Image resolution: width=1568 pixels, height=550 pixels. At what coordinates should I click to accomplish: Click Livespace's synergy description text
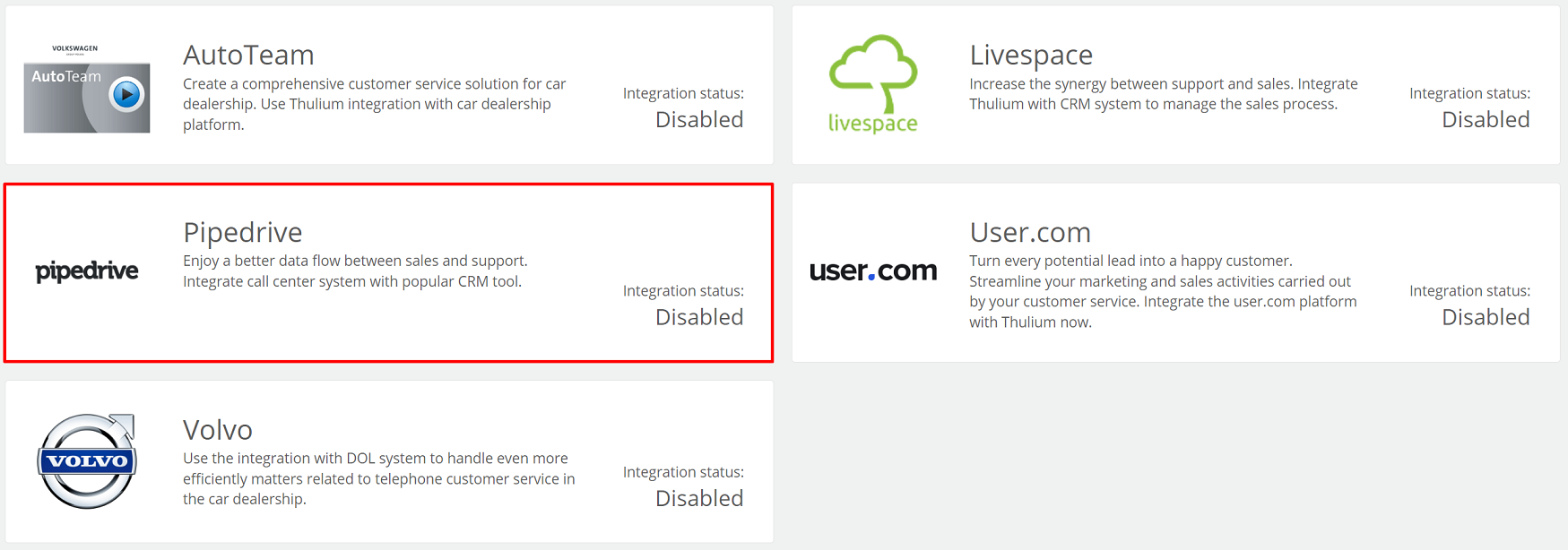tap(1164, 94)
